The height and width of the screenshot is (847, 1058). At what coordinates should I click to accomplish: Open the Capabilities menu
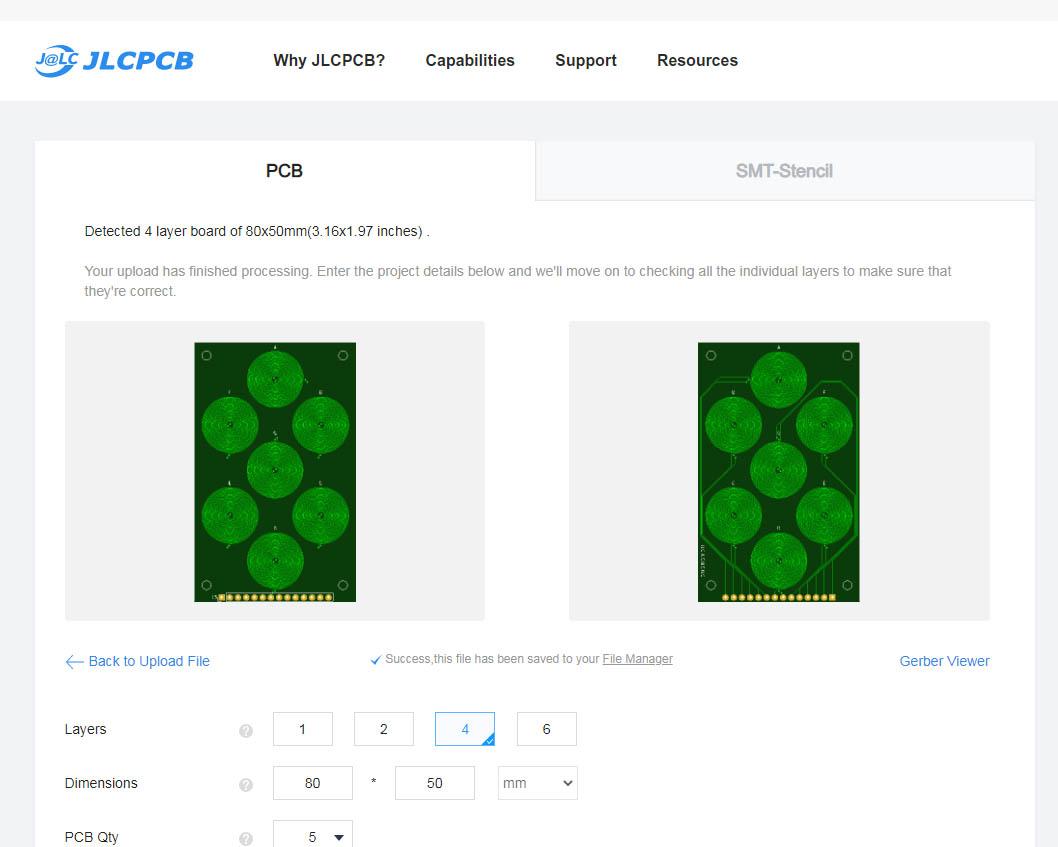point(470,60)
